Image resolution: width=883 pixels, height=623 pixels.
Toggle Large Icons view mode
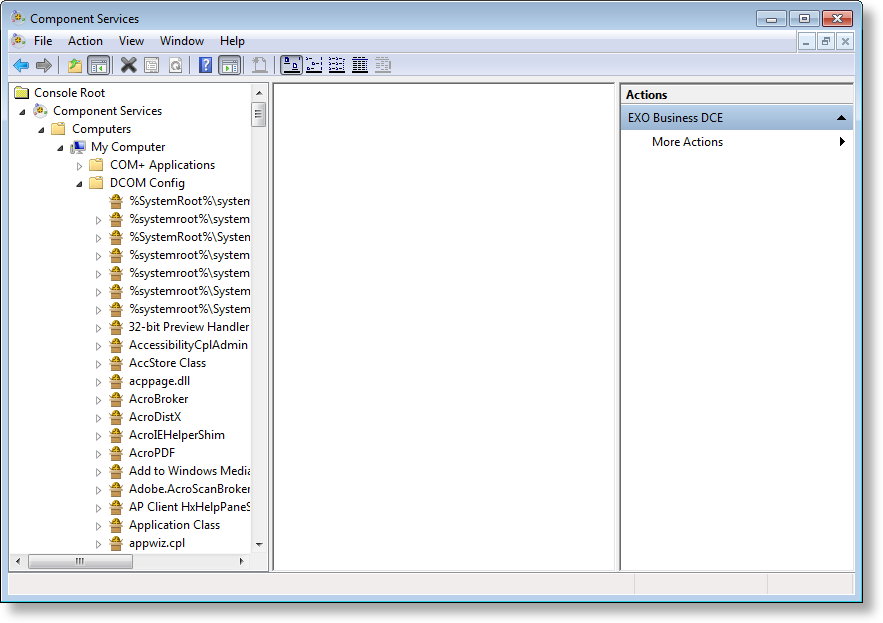pyautogui.click(x=292, y=65)
